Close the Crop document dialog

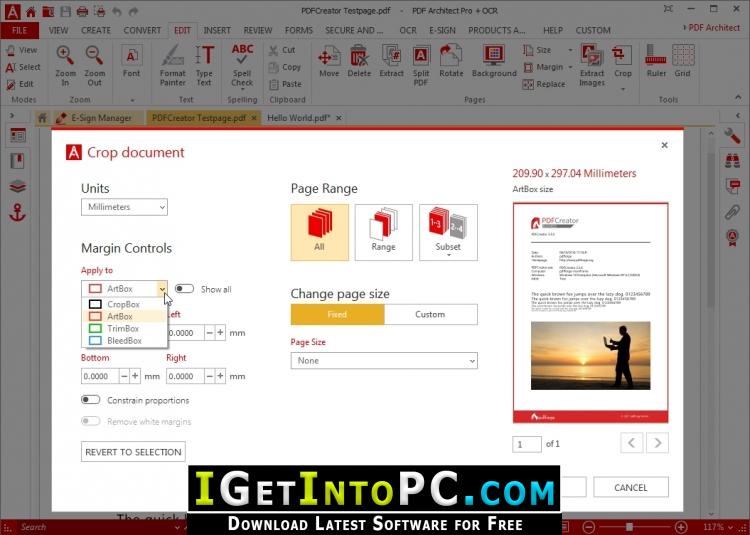(x=664, y=145)
